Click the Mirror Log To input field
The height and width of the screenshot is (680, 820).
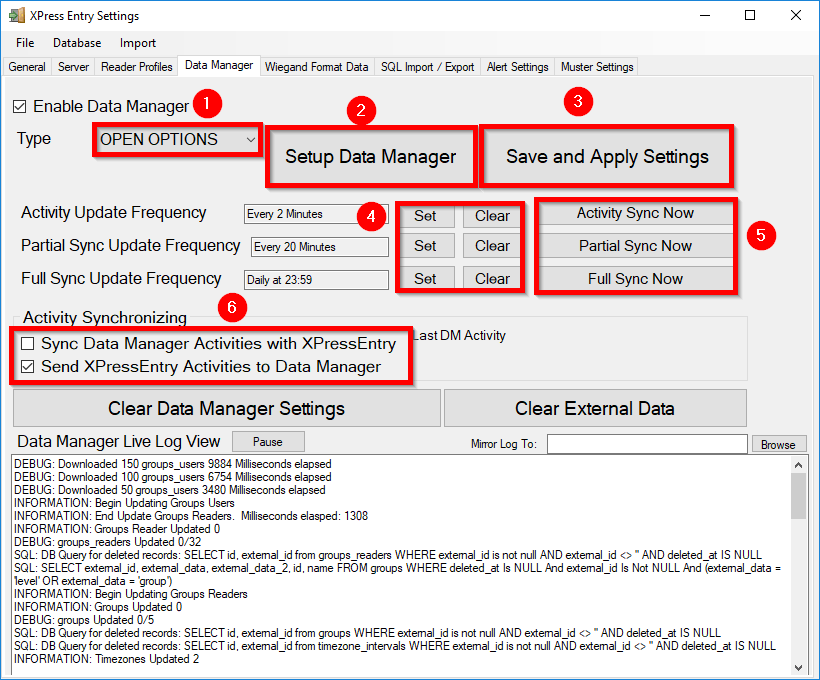point(647,444)
